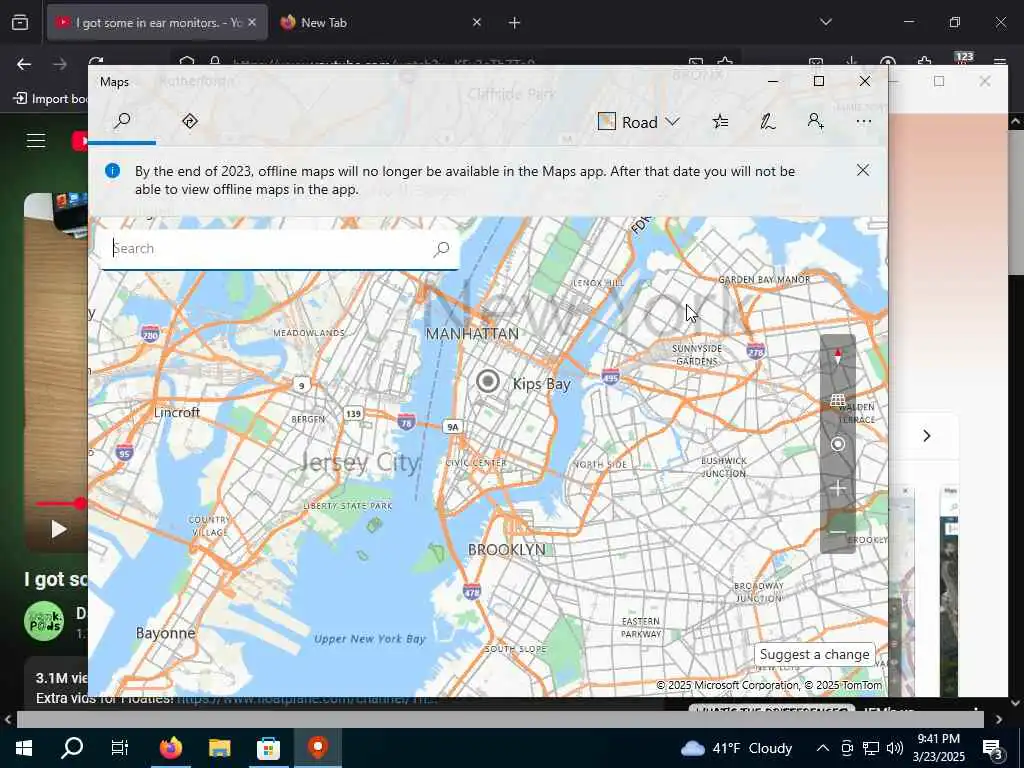Open the account sign-in icon in Maps

815,121
